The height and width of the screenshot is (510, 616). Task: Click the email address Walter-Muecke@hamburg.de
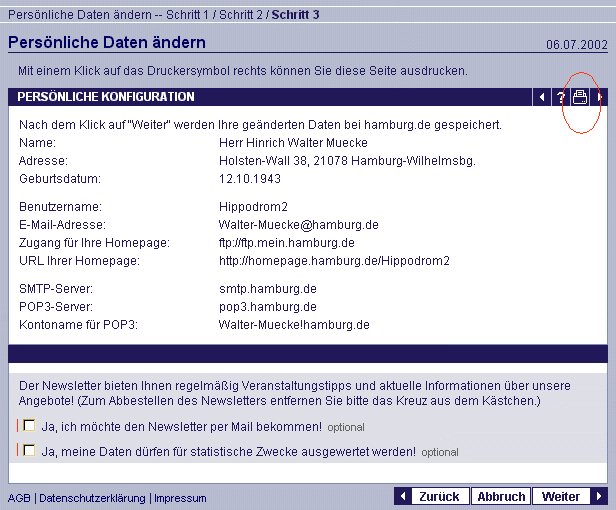298,225
